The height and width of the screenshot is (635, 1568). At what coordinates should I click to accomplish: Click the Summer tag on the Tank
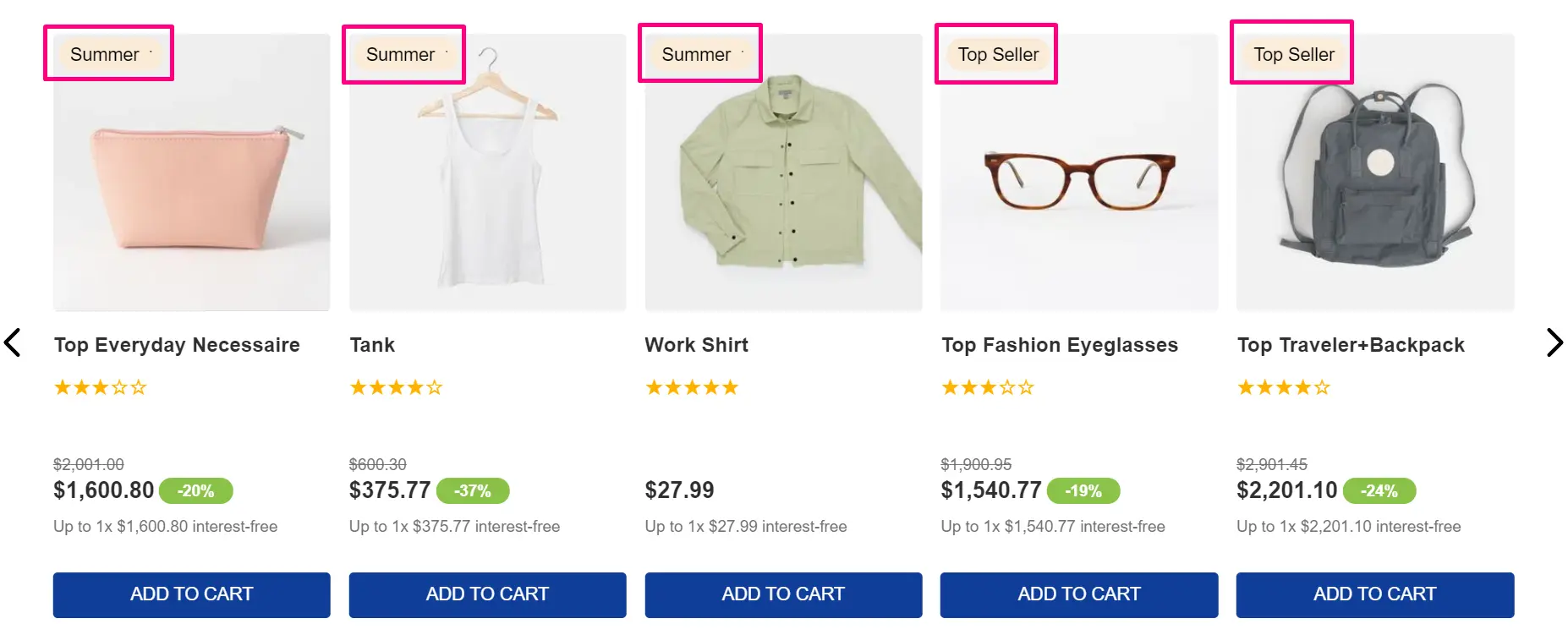401,55
